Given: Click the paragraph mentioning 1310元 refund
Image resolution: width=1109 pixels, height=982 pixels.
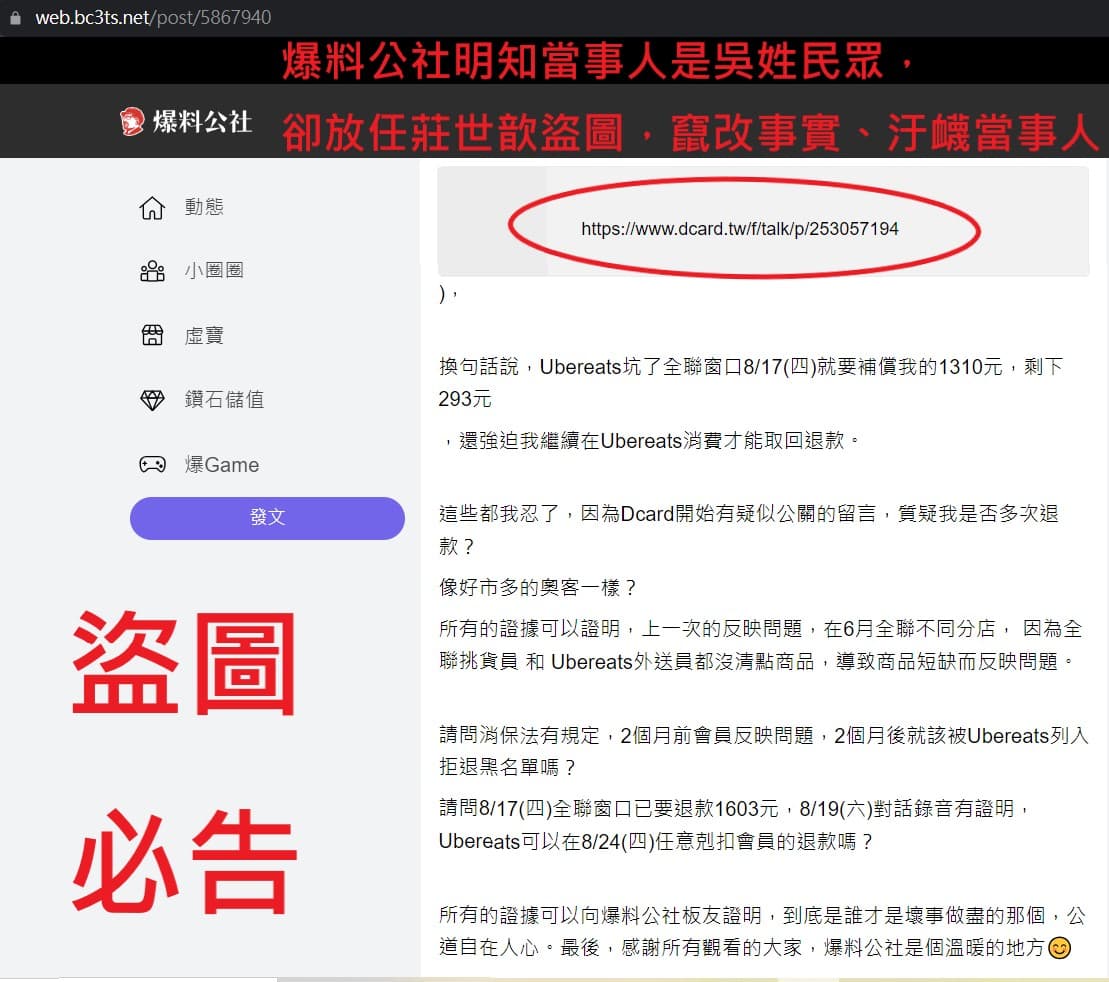Looking at the screenshot, I should 750,383.
